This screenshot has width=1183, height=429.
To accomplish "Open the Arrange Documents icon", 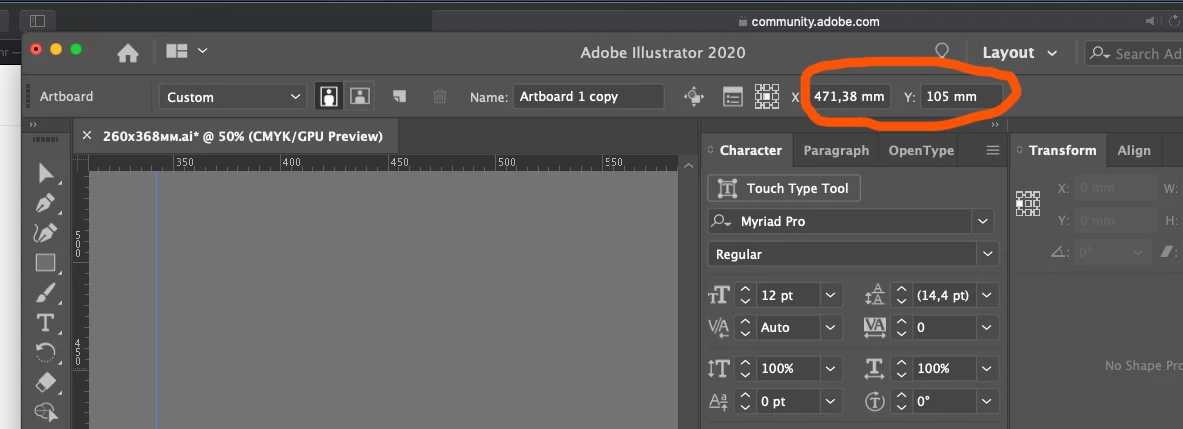I will (177, 51).
